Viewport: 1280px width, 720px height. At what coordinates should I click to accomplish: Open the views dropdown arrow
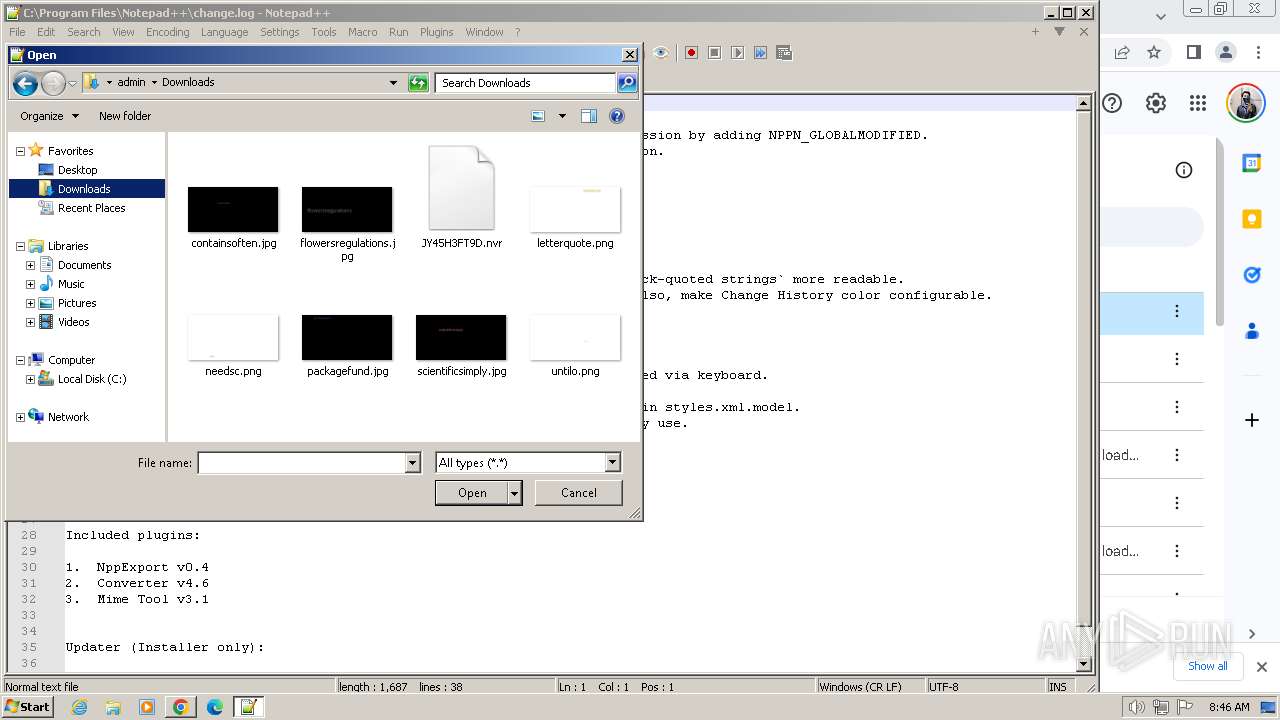click(562, 116)
